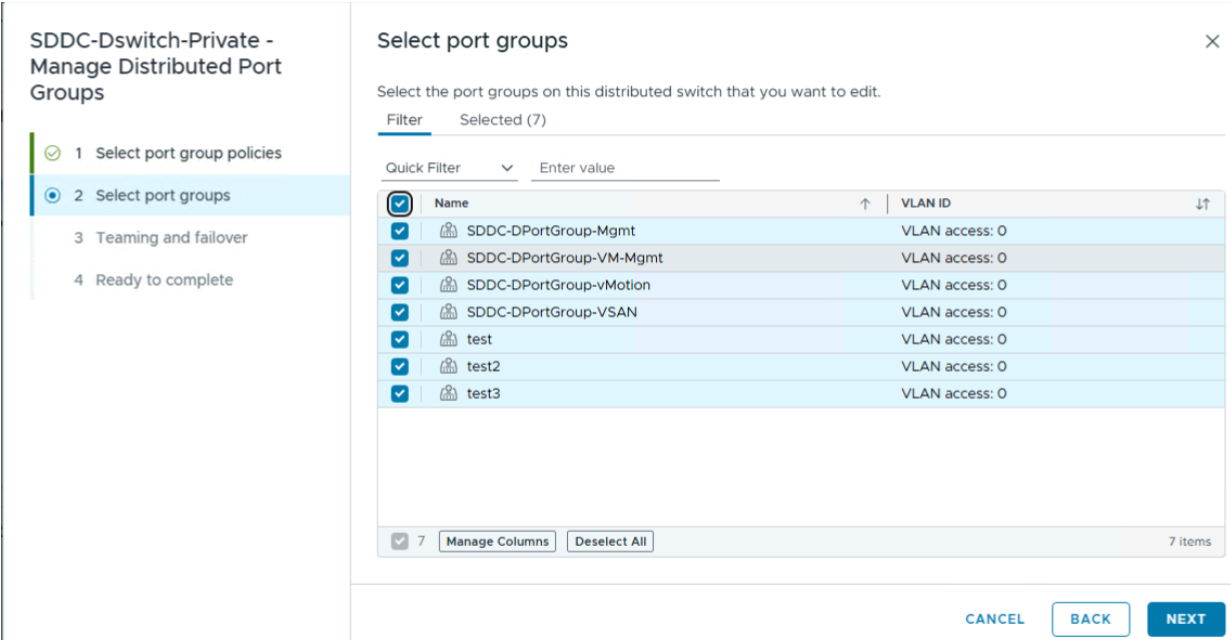This screenshot has height=640, width=1231.
Task: Click the port group icon beside SDDC-DPortGroup-VSAN
Action: pos(447,312)
